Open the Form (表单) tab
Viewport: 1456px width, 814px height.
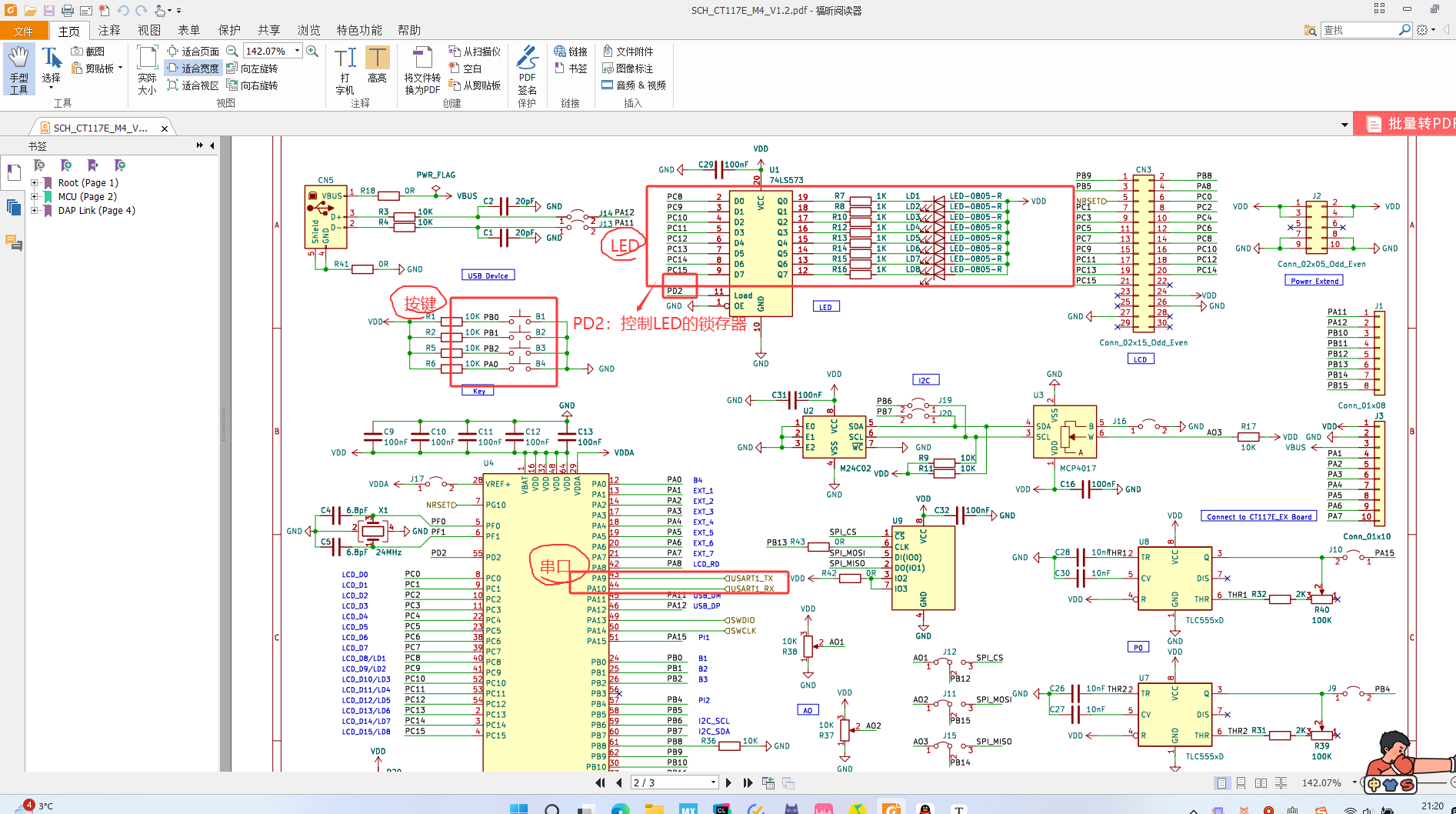189,31
